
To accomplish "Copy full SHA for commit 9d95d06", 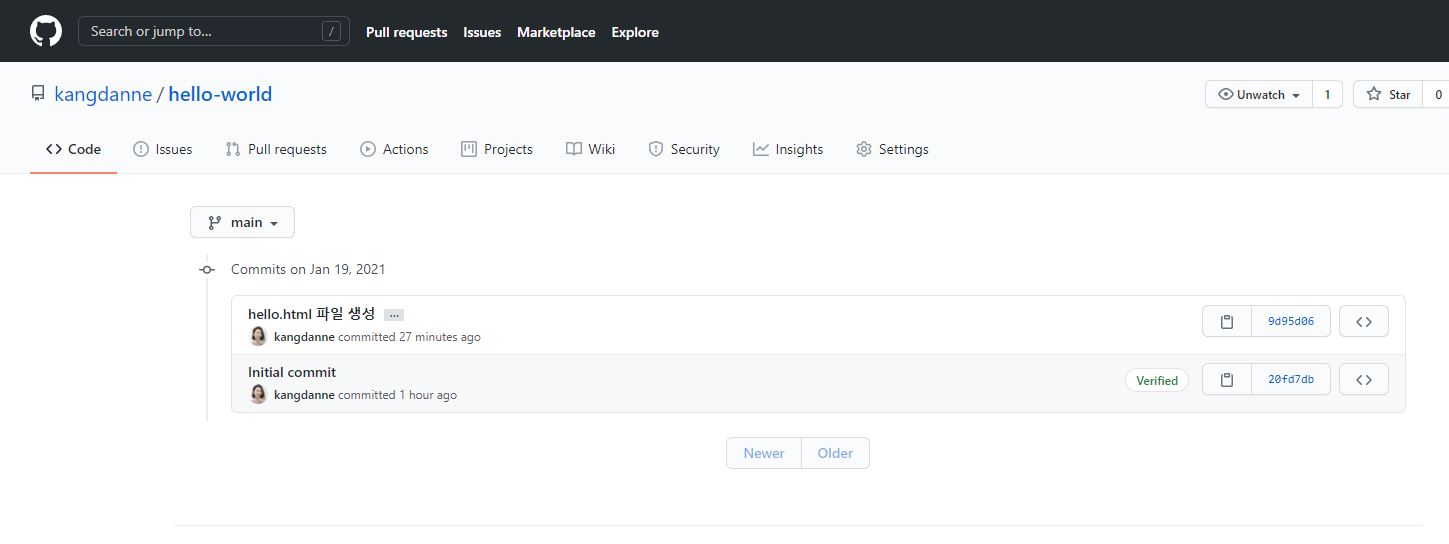I will (x=1227, y=321).
